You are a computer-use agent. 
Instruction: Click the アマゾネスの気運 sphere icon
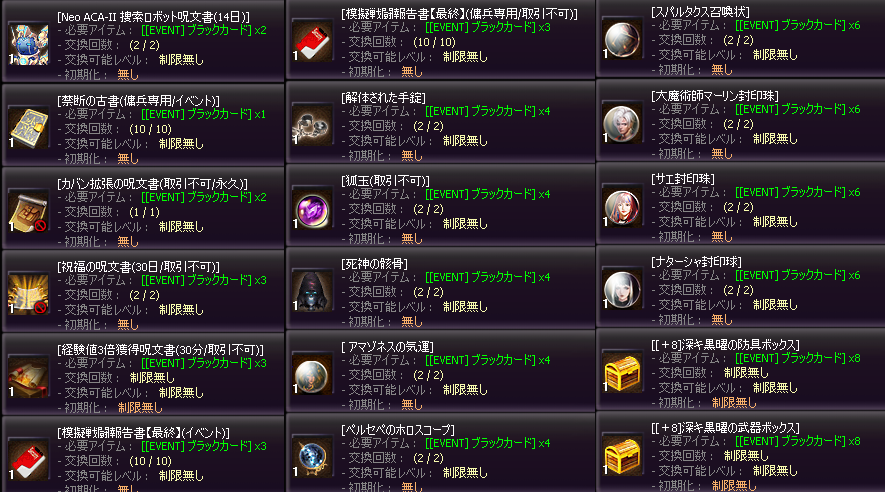point(312,374)
